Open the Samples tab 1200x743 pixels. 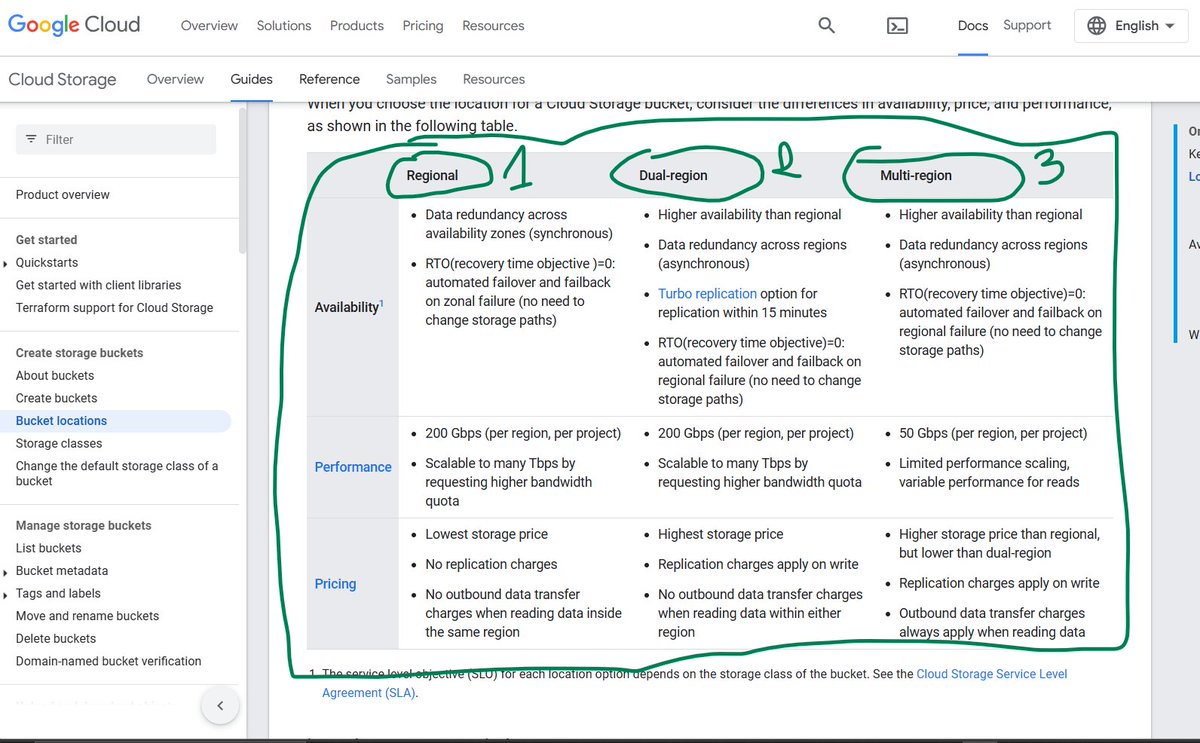[x=411, y=79]
